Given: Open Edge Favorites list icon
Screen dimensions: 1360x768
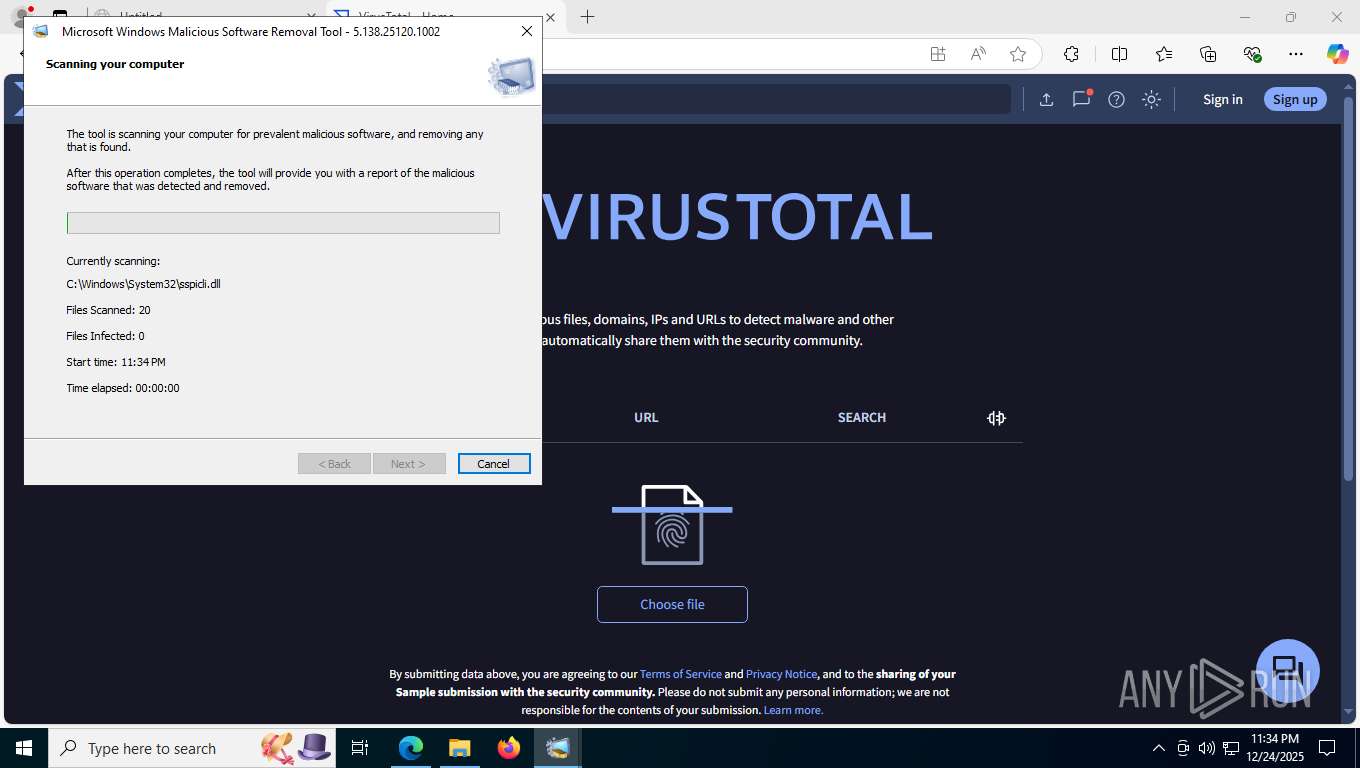Looking at the screenshot, I should (x=1164, y=54).
